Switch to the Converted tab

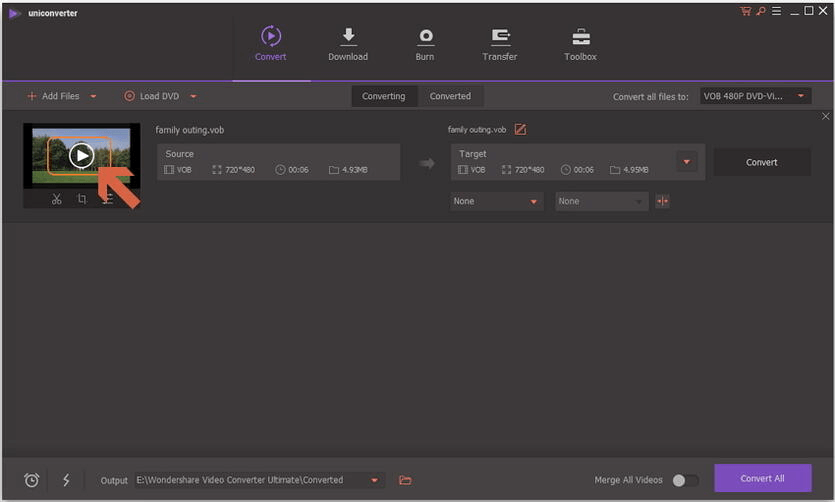(x=450, y=96)
